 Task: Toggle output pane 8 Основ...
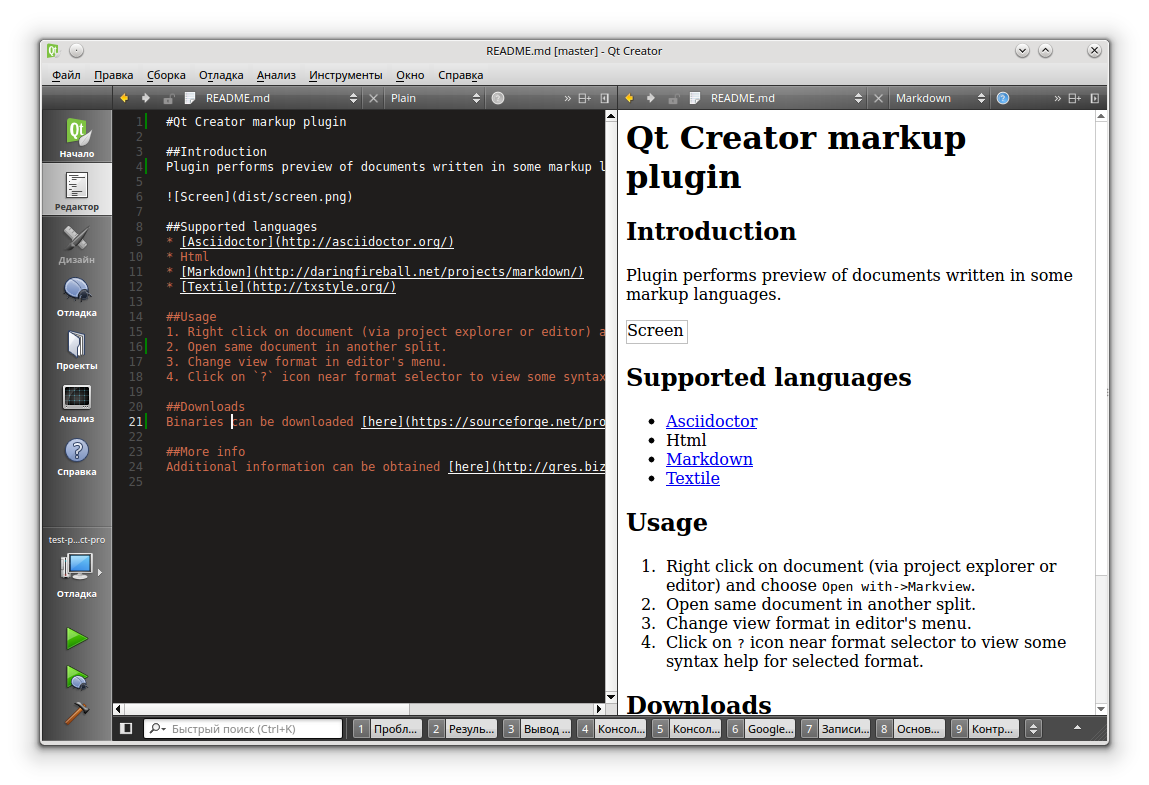(x=911, y=729)
